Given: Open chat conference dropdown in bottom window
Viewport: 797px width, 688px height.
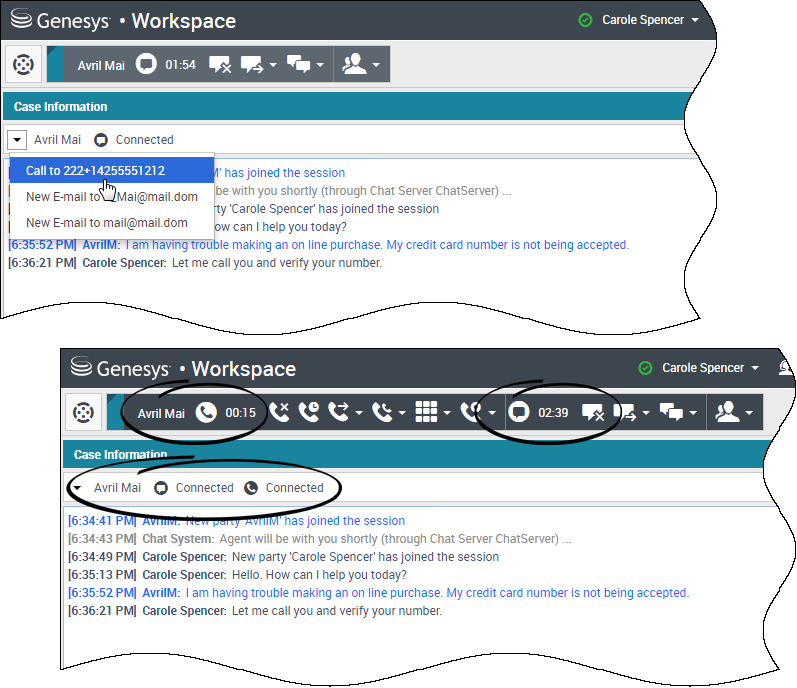Looking at the screenshot, I should [x=693, y=413].
